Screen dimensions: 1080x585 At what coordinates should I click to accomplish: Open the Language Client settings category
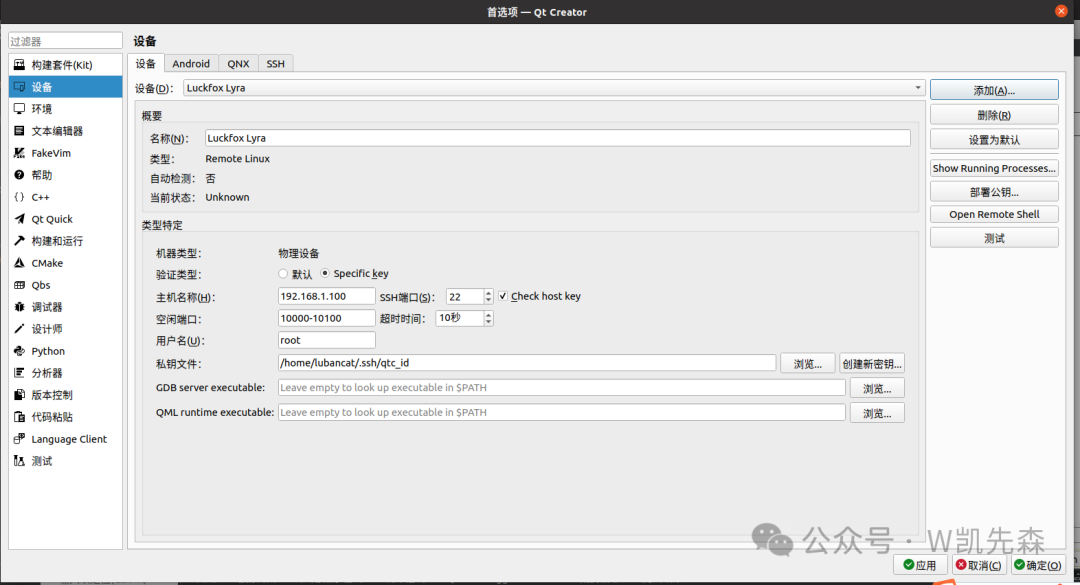tap(68, 439)
